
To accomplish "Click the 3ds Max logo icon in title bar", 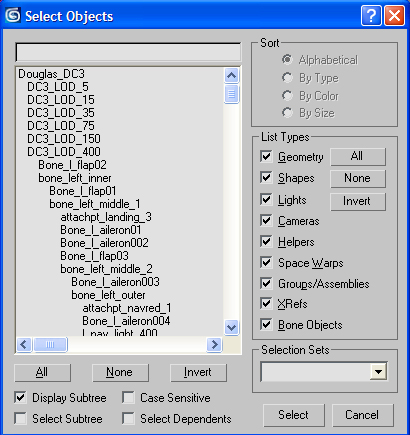I will pos(13,16).
